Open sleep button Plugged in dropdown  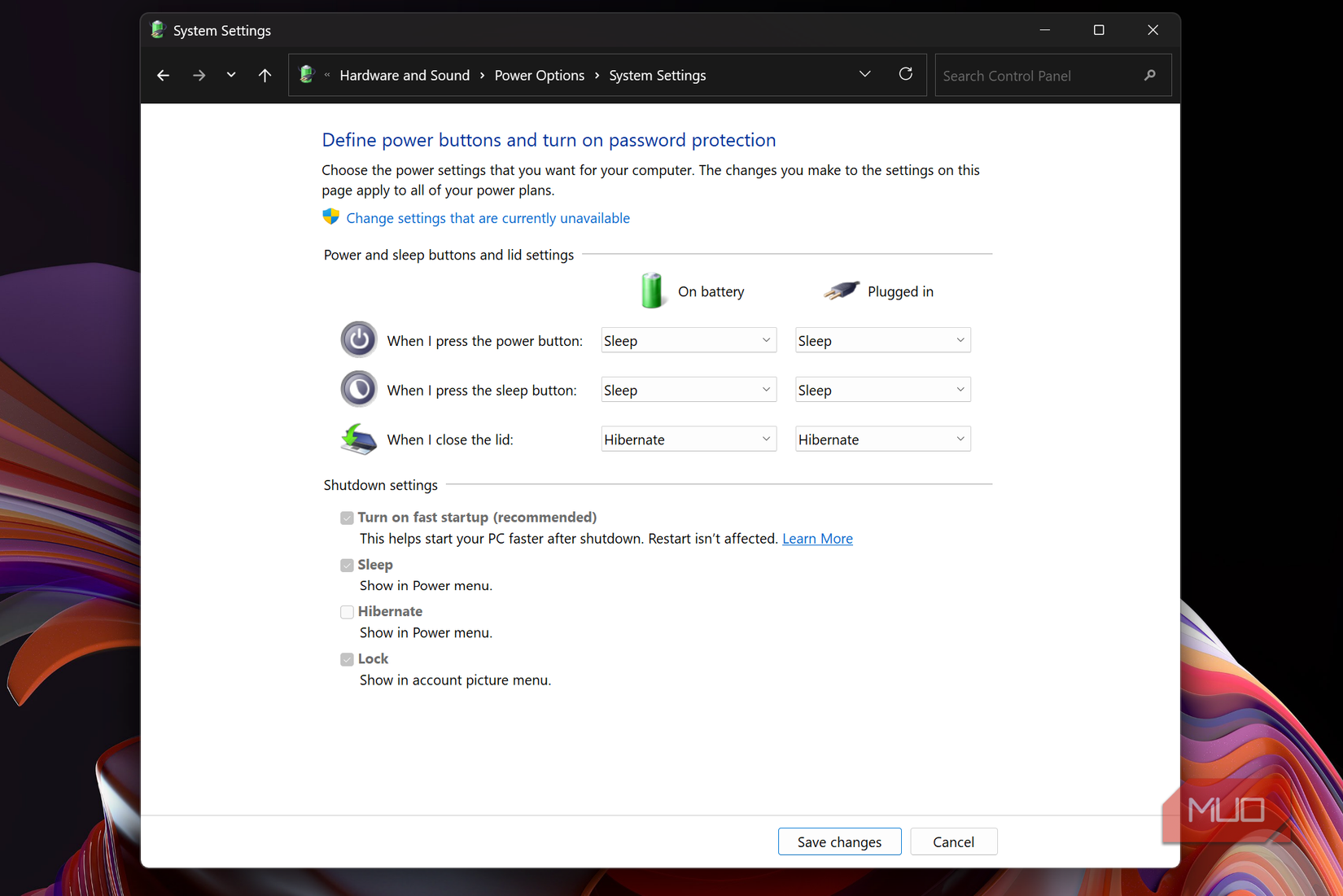pyautogui.click(x=882, y=390)
